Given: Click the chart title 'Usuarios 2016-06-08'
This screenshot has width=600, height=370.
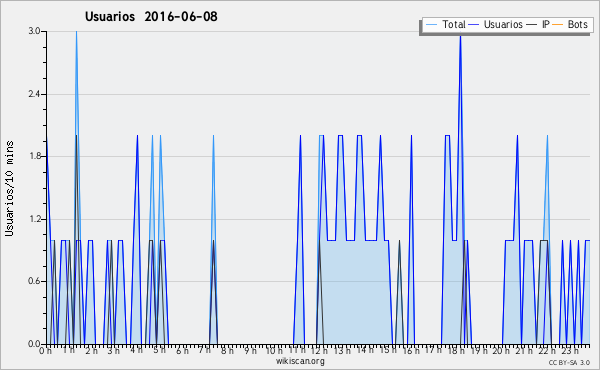Looking at the screenshot, I should click(x=151, y=16).
